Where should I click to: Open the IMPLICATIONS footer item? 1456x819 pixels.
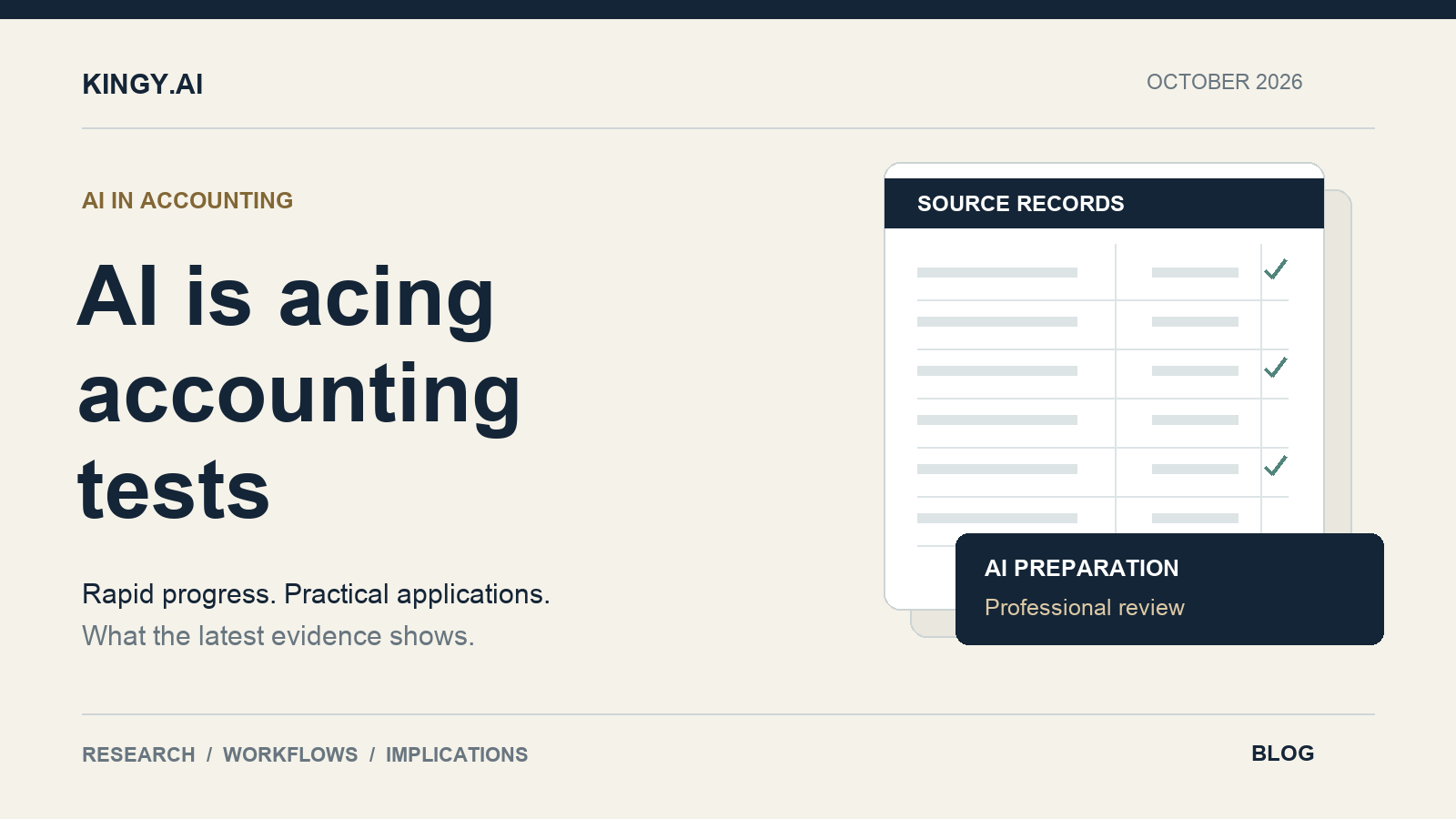click(457, 754)
